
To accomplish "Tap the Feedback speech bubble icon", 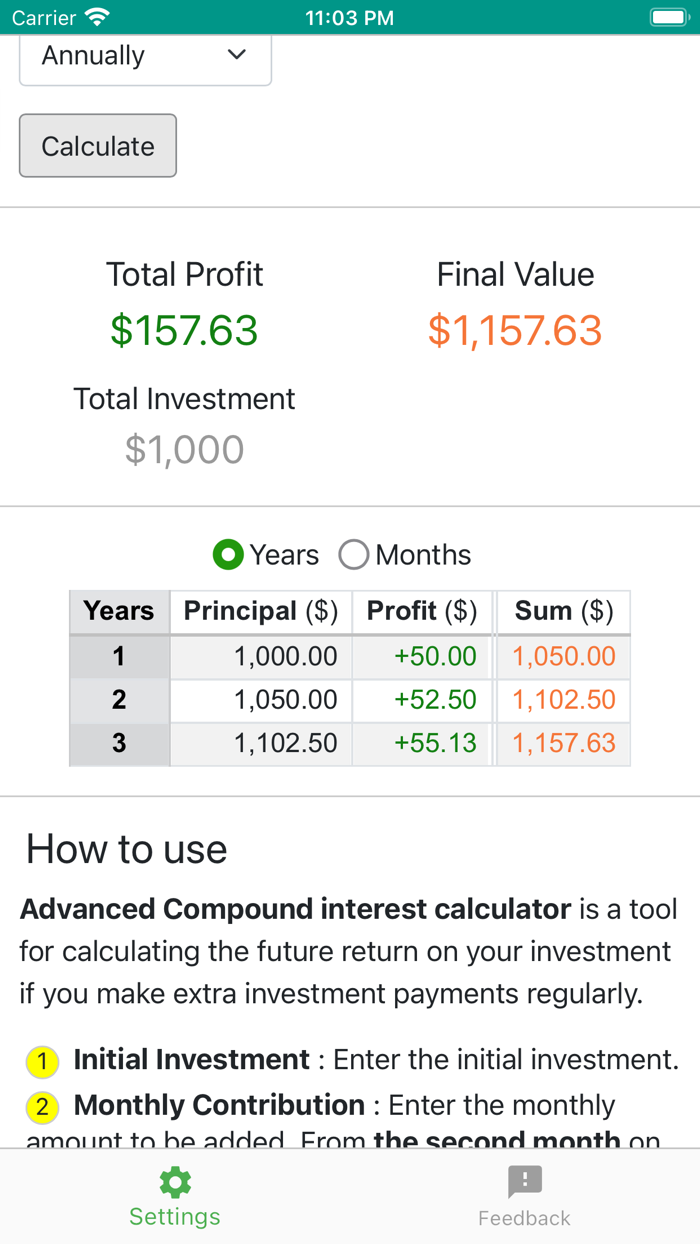I will tap(524, 1182).
